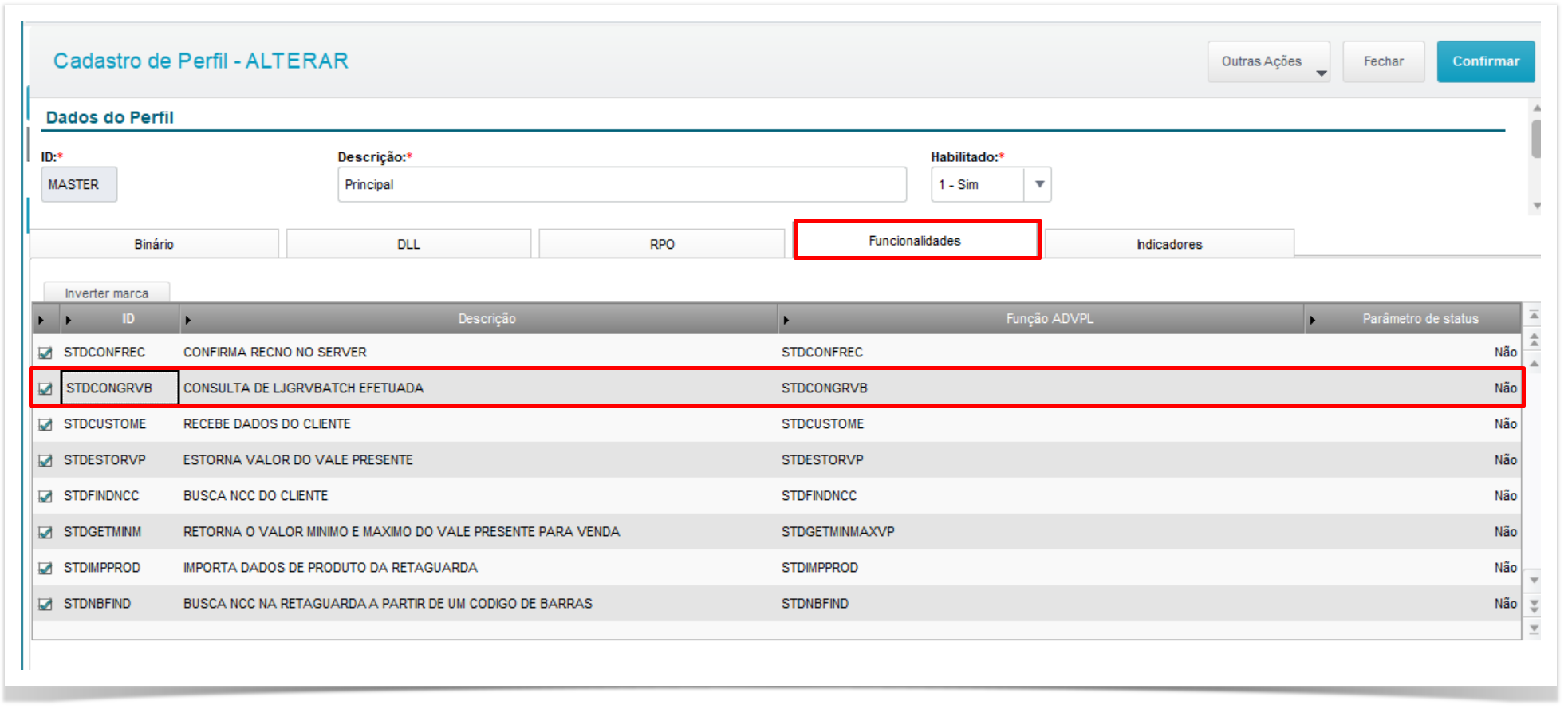This screenshot has height=709, width=1568.
Task: Toggle checkbox for STDESTORVP row
Action: pos(45,460)
